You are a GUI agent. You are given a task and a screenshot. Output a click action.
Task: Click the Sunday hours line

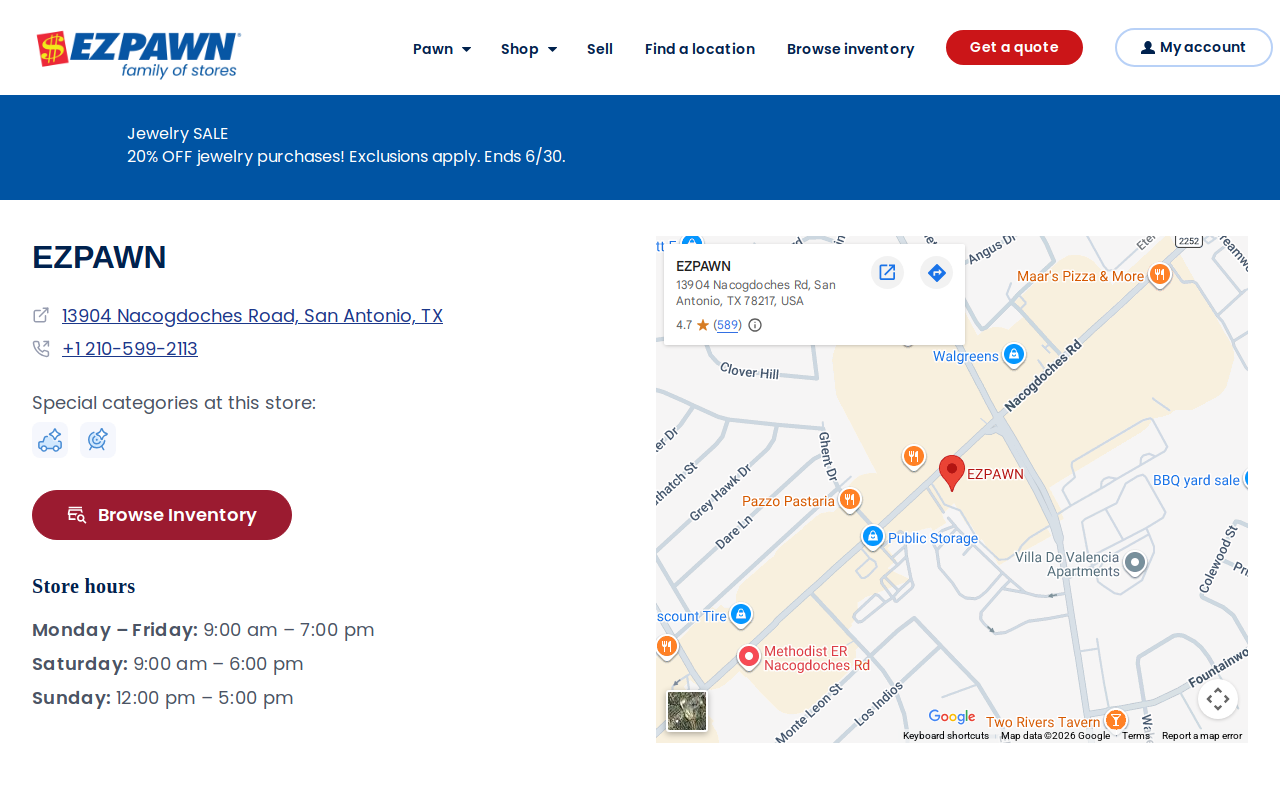163,698
